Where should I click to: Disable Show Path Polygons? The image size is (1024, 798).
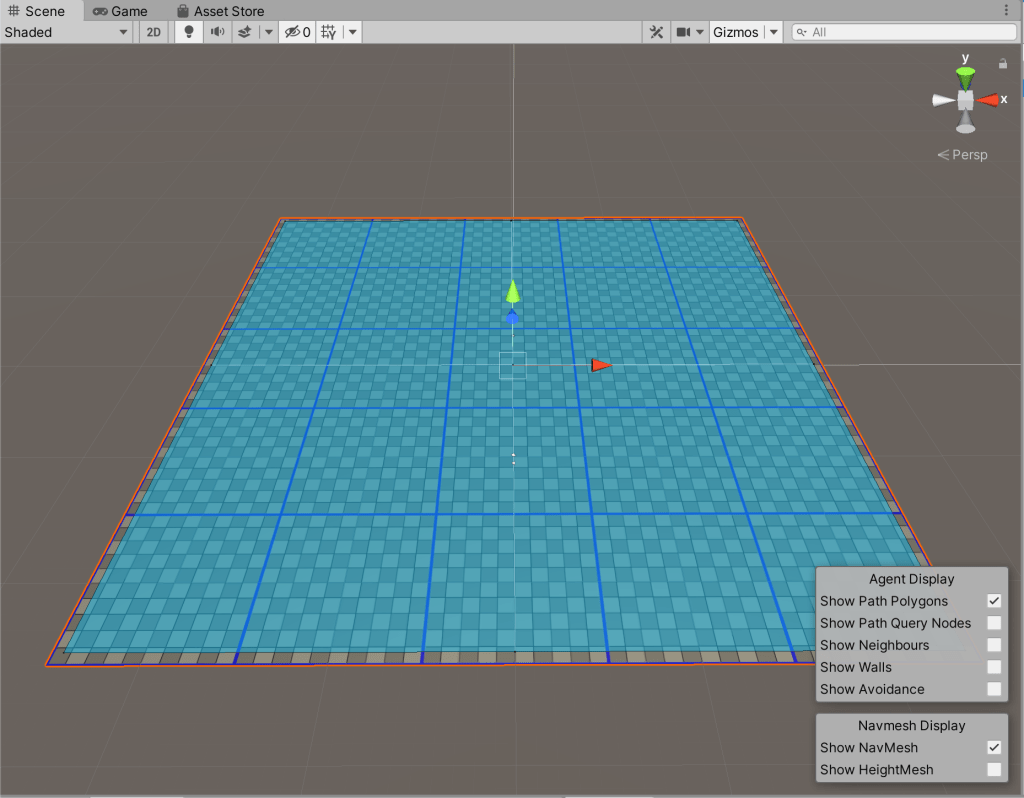point(994,600)
